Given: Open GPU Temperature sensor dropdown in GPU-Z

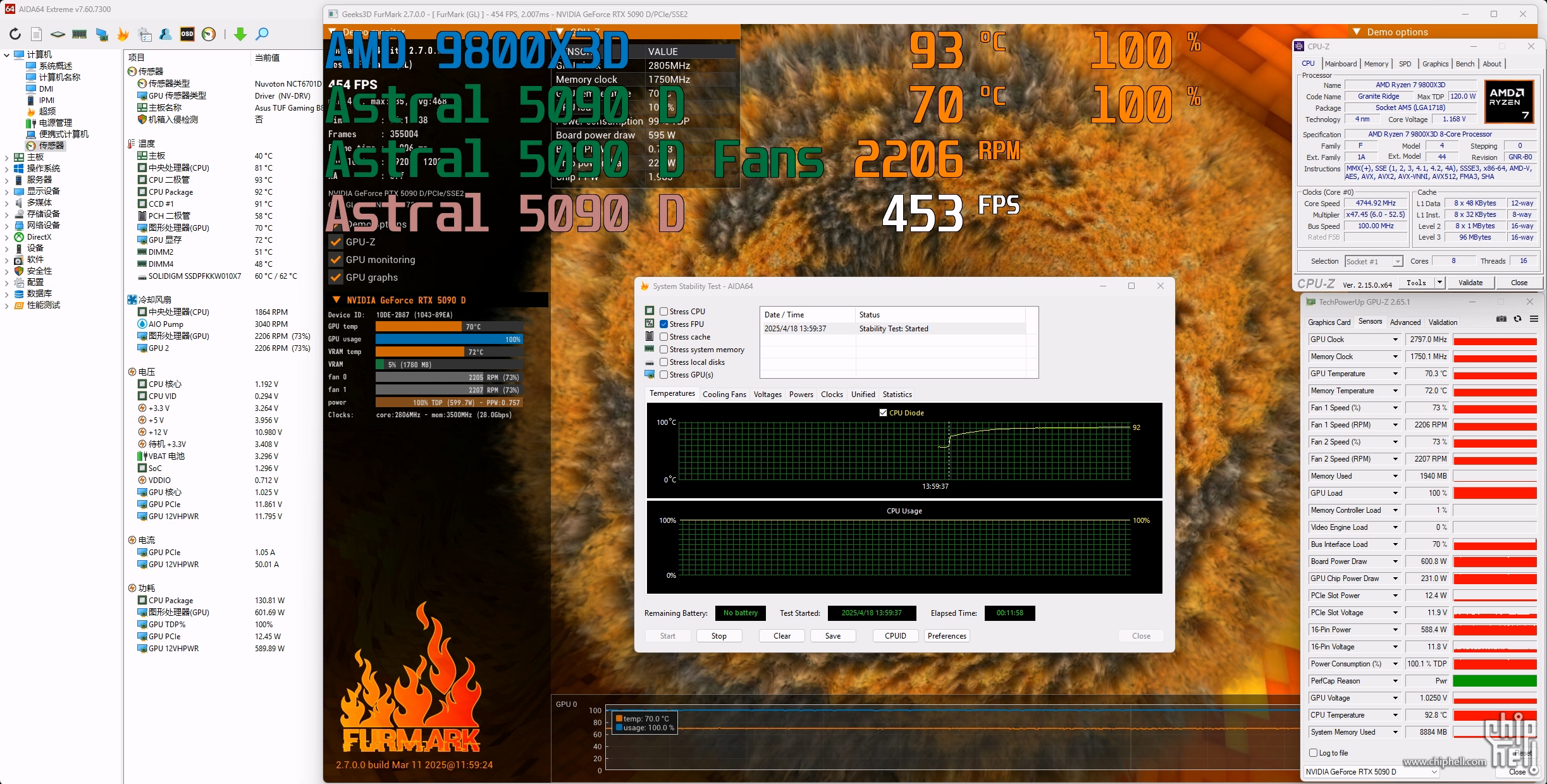Looking at the screenshot, I should (1395, 374).
